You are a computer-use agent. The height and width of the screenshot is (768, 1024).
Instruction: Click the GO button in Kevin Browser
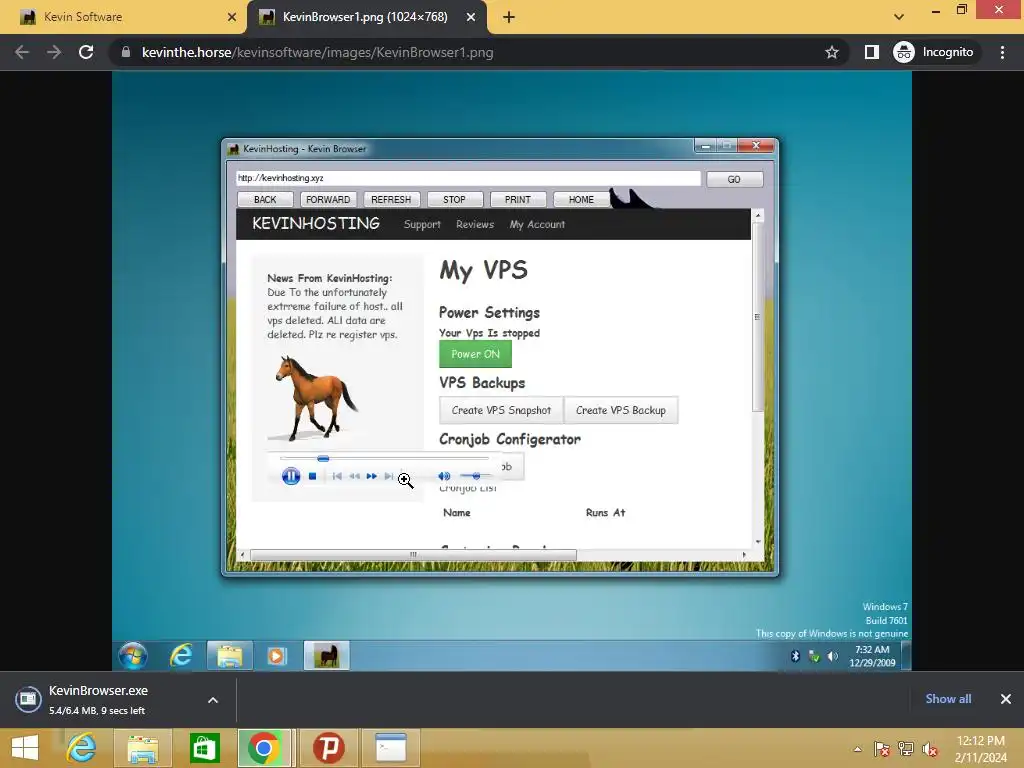coord(734,179)
